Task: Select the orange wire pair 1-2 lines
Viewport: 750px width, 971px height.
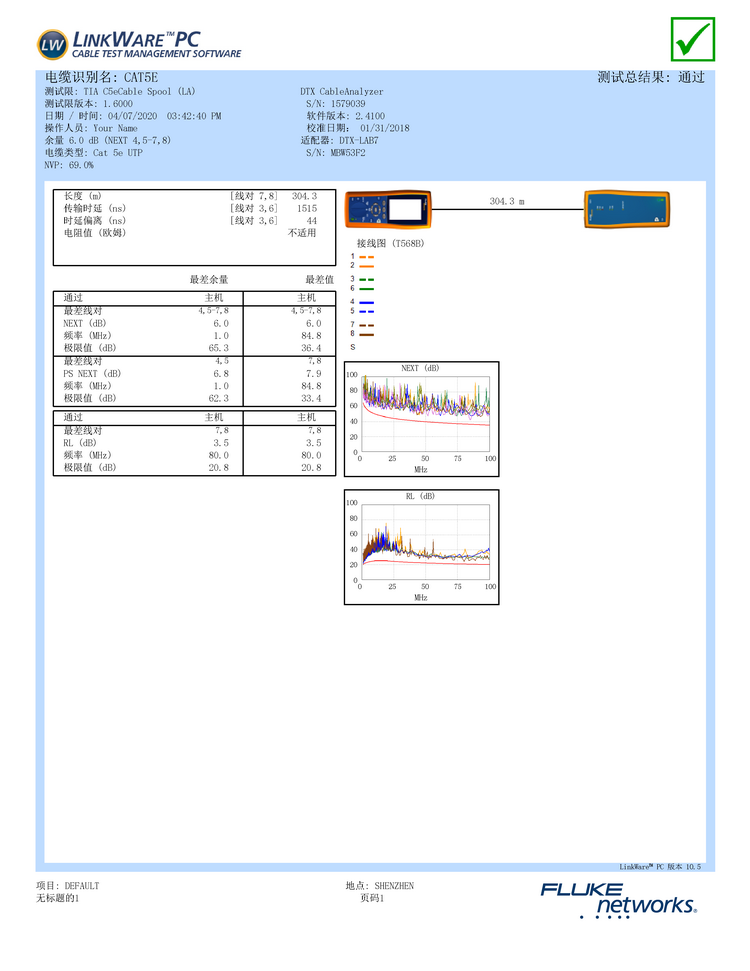Action: [x=366, y=262]
